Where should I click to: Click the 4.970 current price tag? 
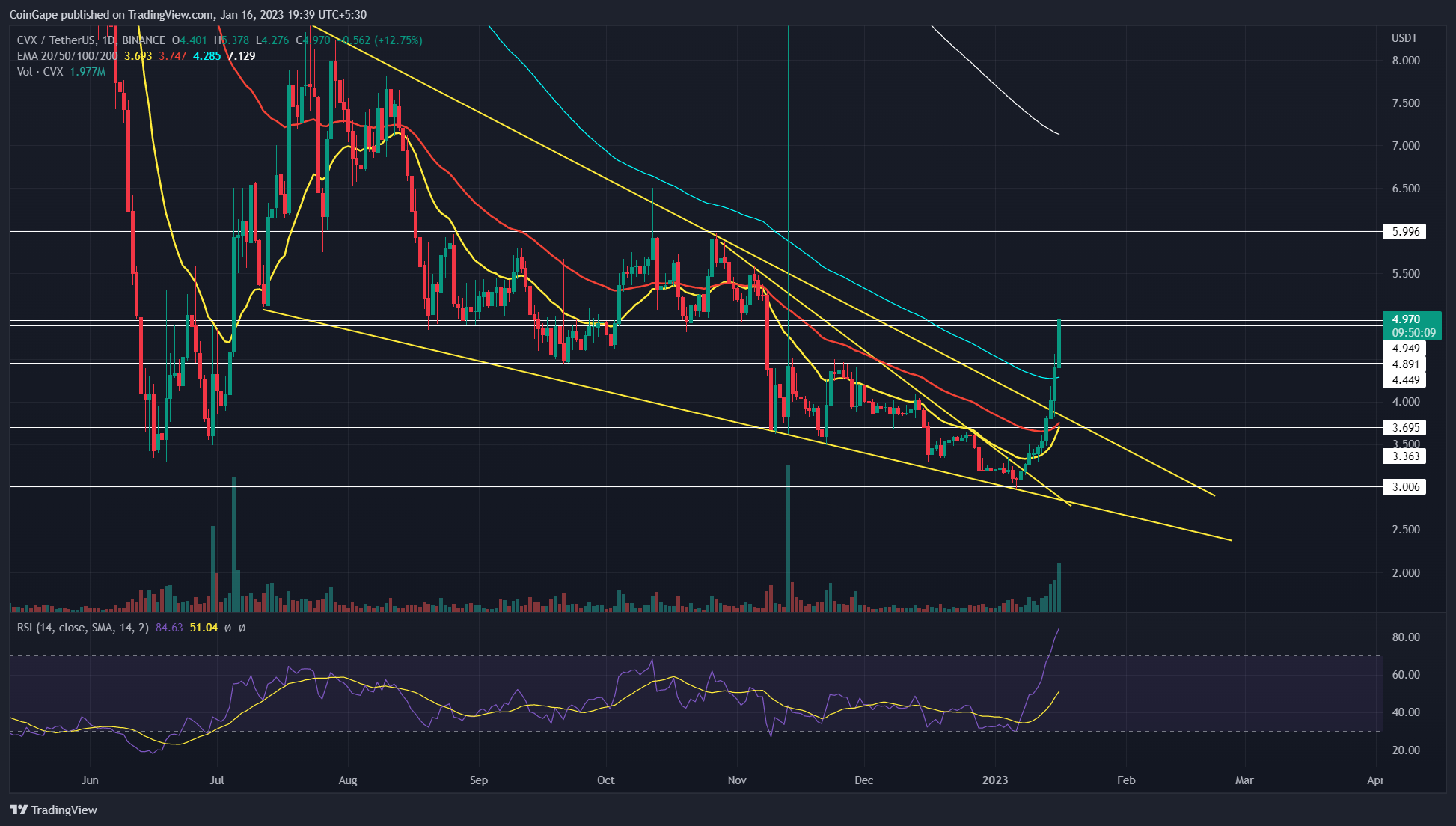coord(1407,319)
